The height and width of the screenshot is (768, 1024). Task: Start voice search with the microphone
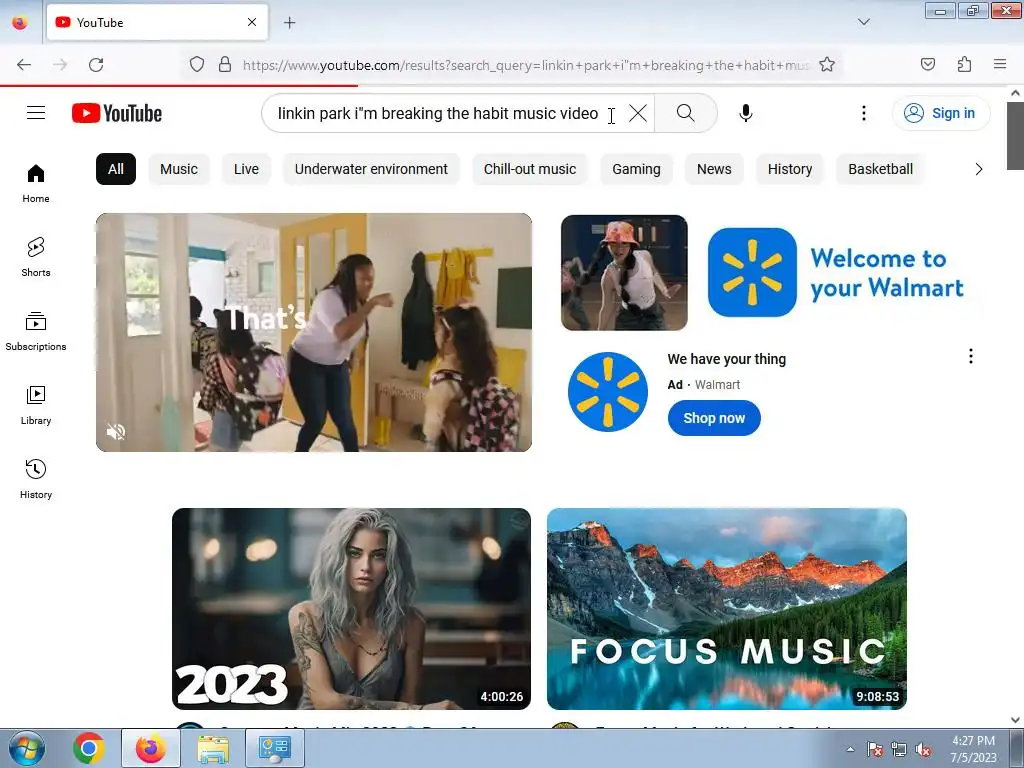point(746,113)
